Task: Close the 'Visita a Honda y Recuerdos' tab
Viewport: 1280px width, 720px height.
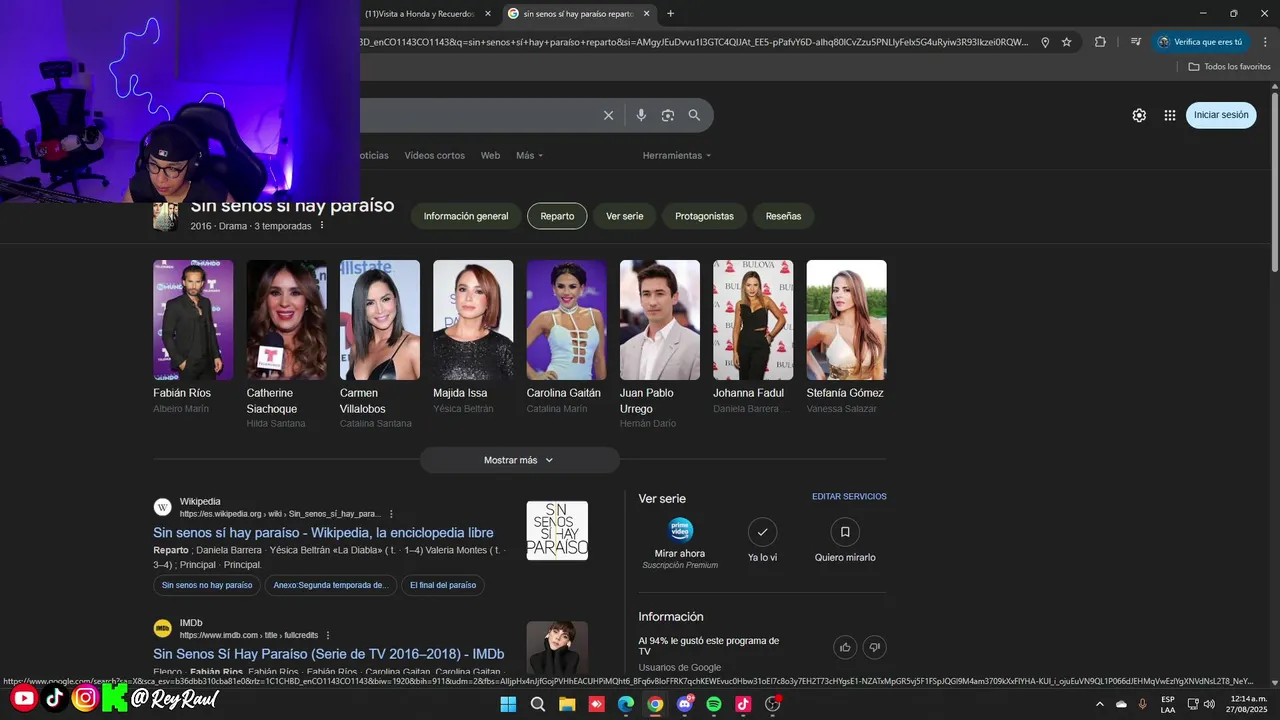Action: click(x=488, y=14)
